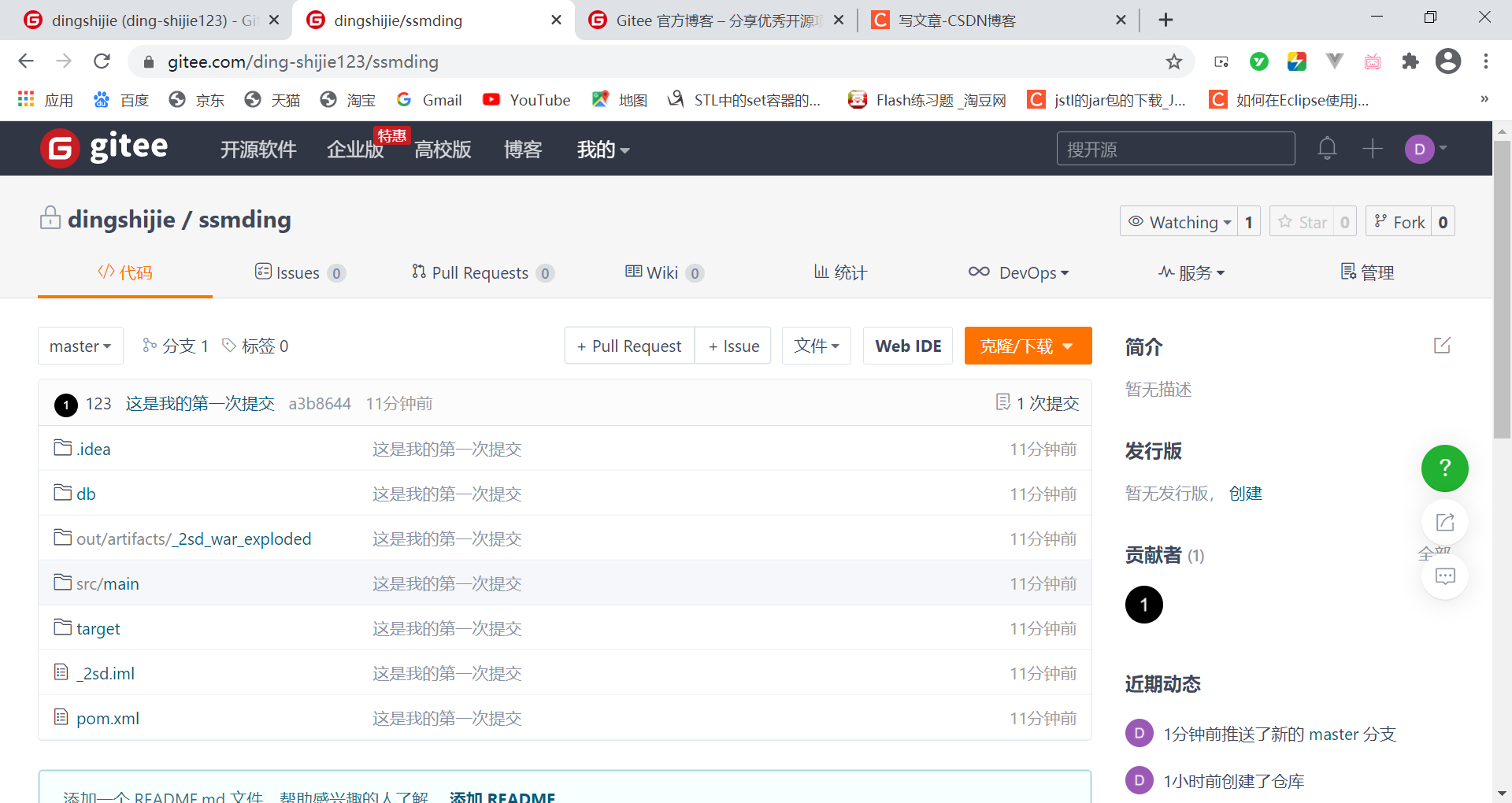Click the Gmail bookmark
Viewport: 1512px width, 803px height.
[x=429, y=100]
